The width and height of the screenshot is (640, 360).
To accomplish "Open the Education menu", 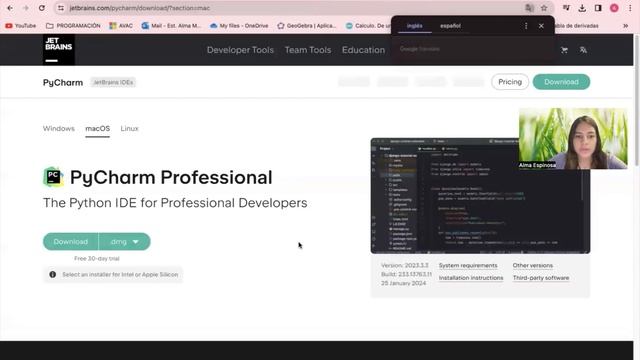I will pyautogui.click(x=363, y=50).
